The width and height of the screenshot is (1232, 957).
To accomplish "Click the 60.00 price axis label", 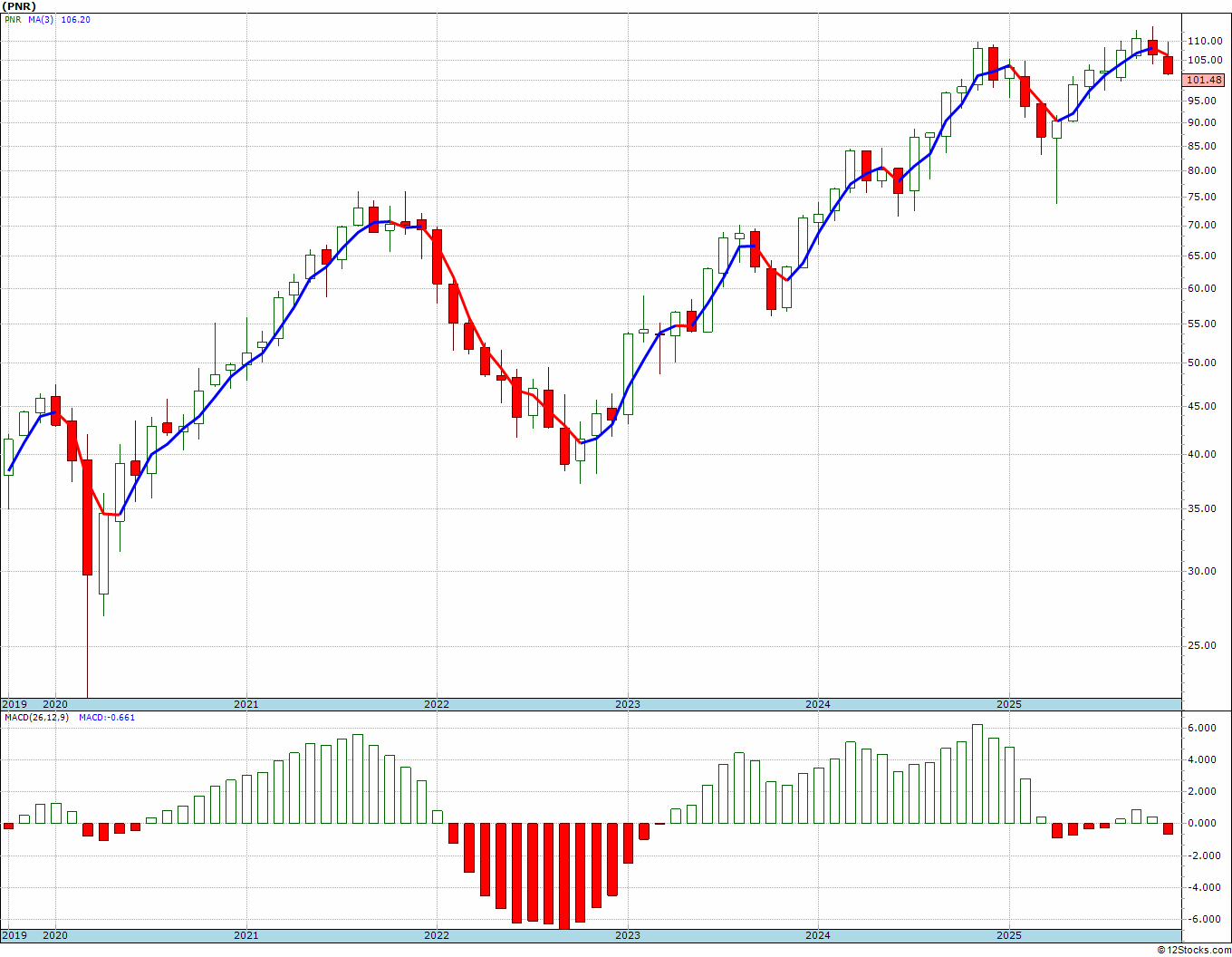I will (x=1202, y=289).
